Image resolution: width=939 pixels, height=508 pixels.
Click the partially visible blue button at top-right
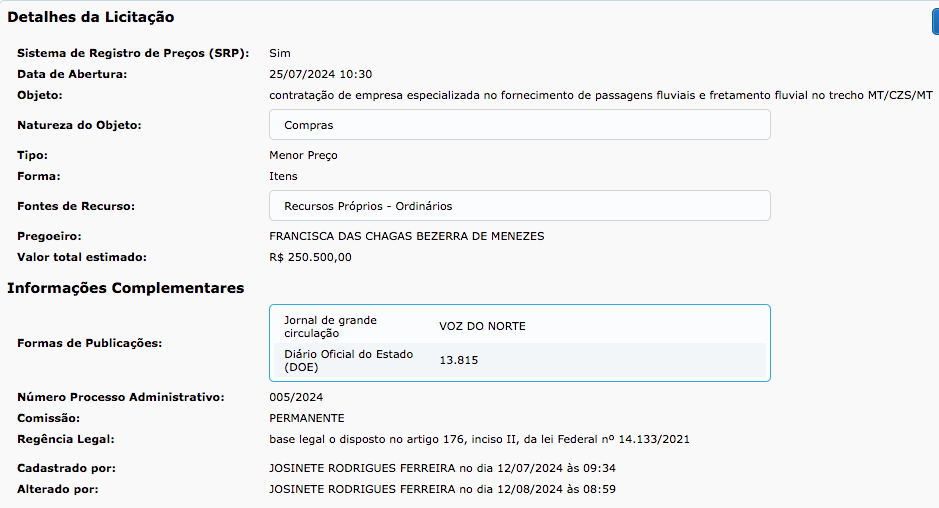tap(934, 21)
